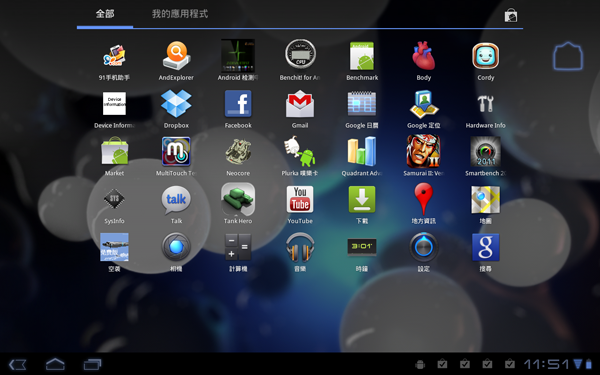This screenshot has height=375, width=600.
Task: Open the Benchmark app
Action: tap(362, 56)
